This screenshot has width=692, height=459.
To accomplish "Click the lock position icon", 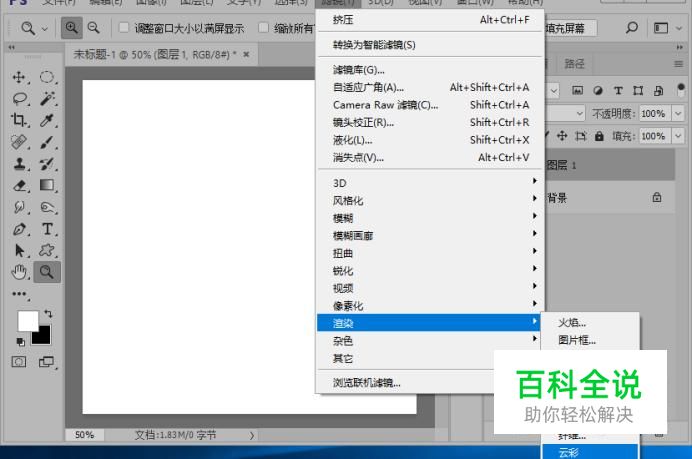I will pyautogui.click(x=561, y=136).
